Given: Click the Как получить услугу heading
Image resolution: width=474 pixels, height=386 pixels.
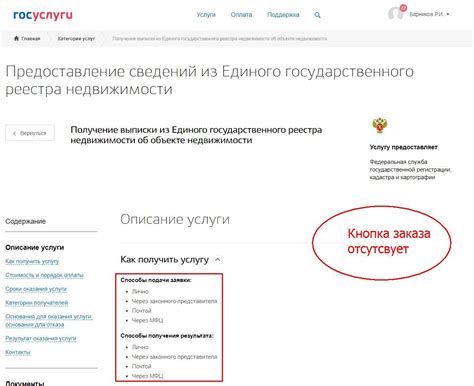Looking at the screenshot, I should [x=164, y=260].
